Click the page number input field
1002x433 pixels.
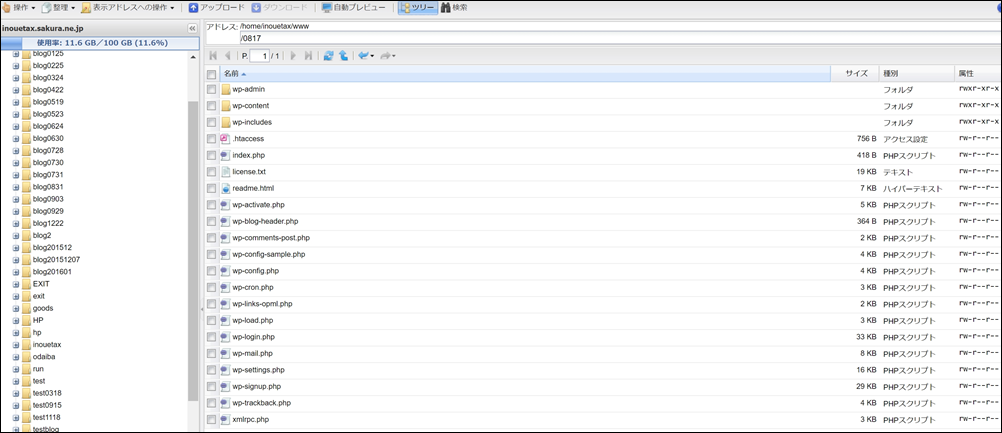(259, 56)
